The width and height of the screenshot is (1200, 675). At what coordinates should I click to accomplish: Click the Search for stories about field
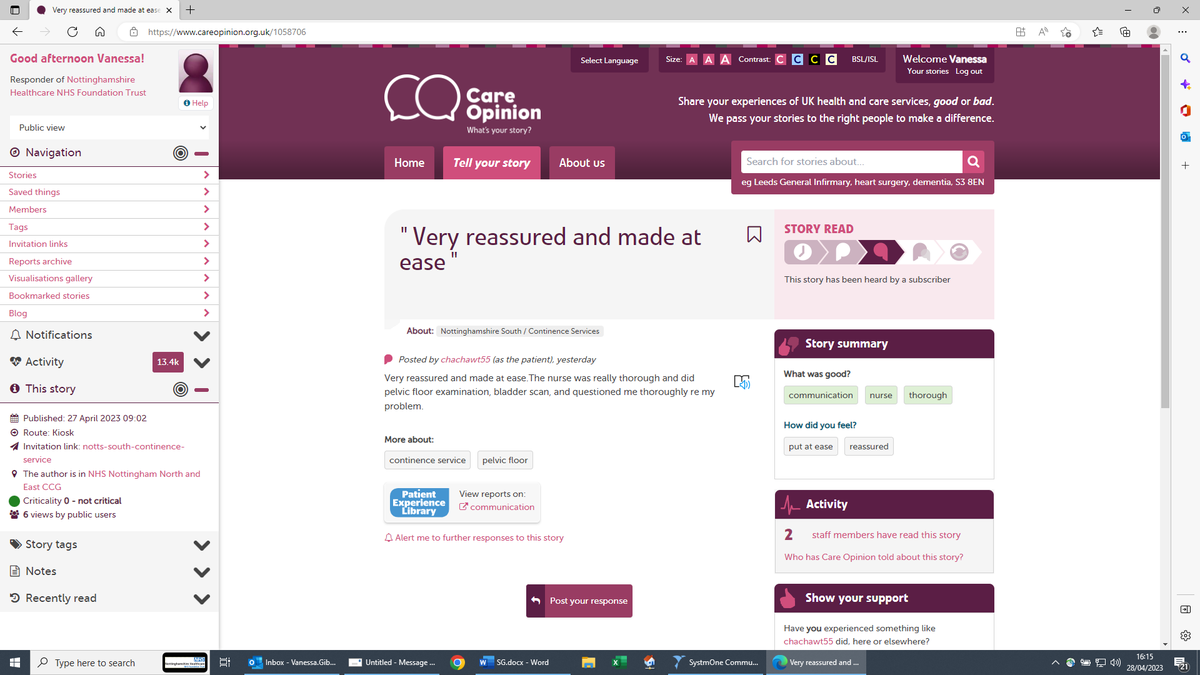click(851, 162)
